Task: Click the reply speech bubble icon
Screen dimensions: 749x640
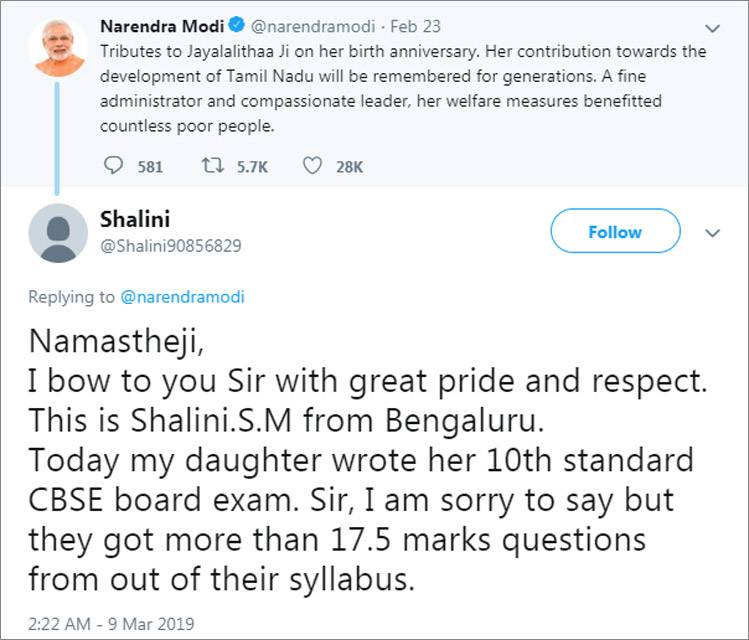Action: [x=113, y=166]
